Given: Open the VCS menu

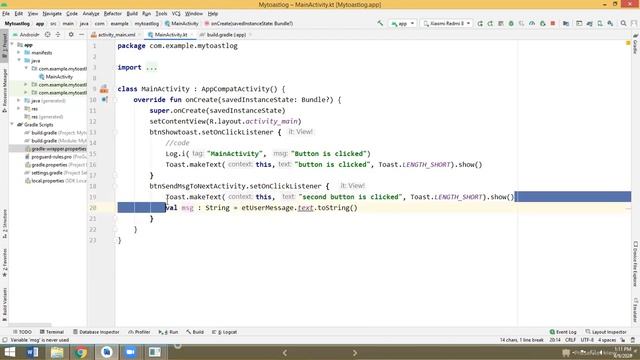Looking at the screenshot, I should point(176,13).
